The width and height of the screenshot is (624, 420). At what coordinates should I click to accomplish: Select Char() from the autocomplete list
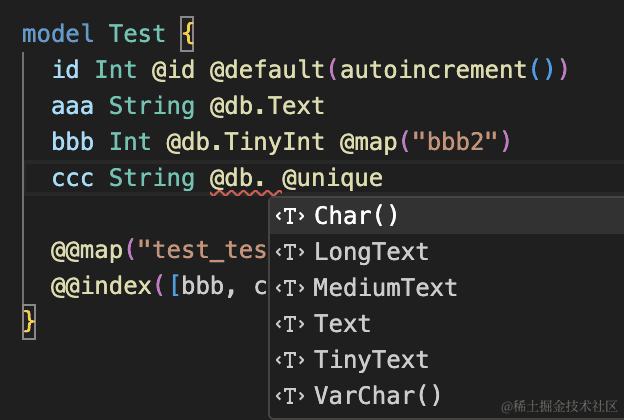tap(356, 216)
